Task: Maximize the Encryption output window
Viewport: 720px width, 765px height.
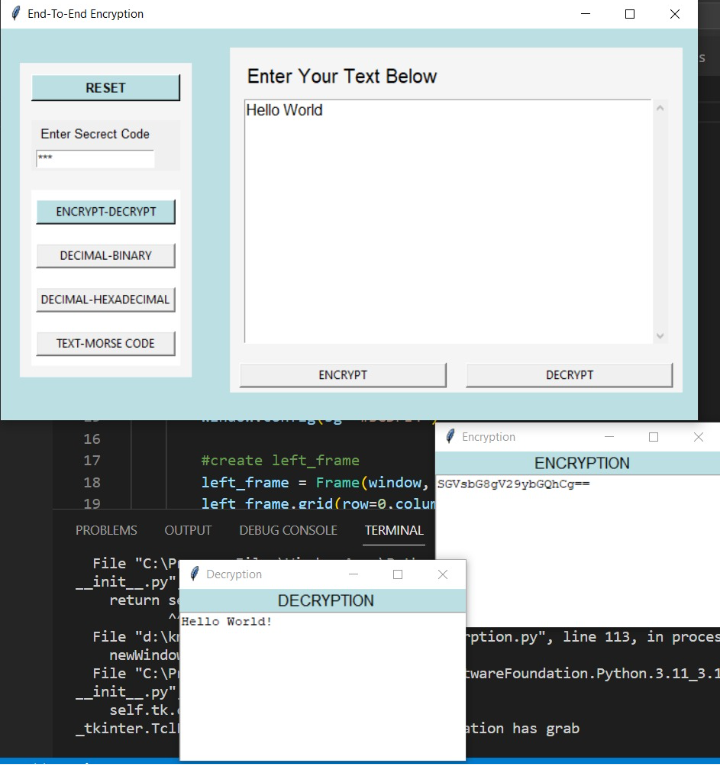Action: (653, 437)
